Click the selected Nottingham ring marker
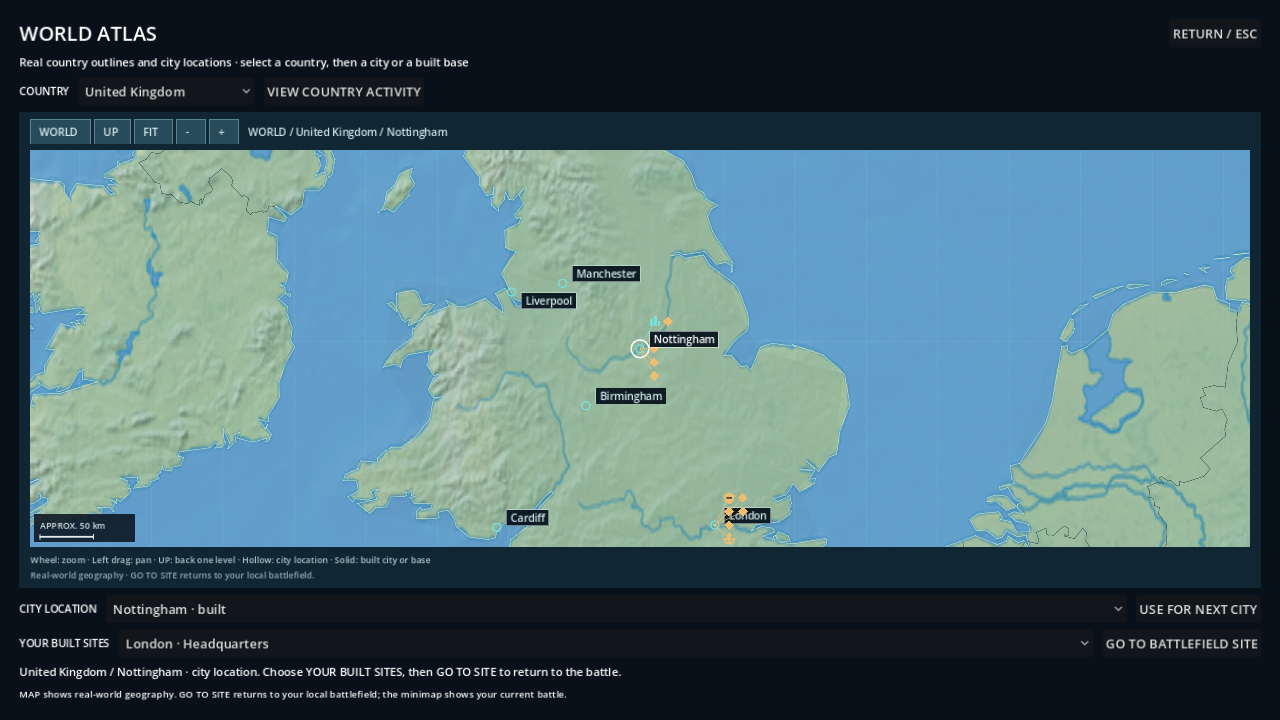 (x=640, y=348)
